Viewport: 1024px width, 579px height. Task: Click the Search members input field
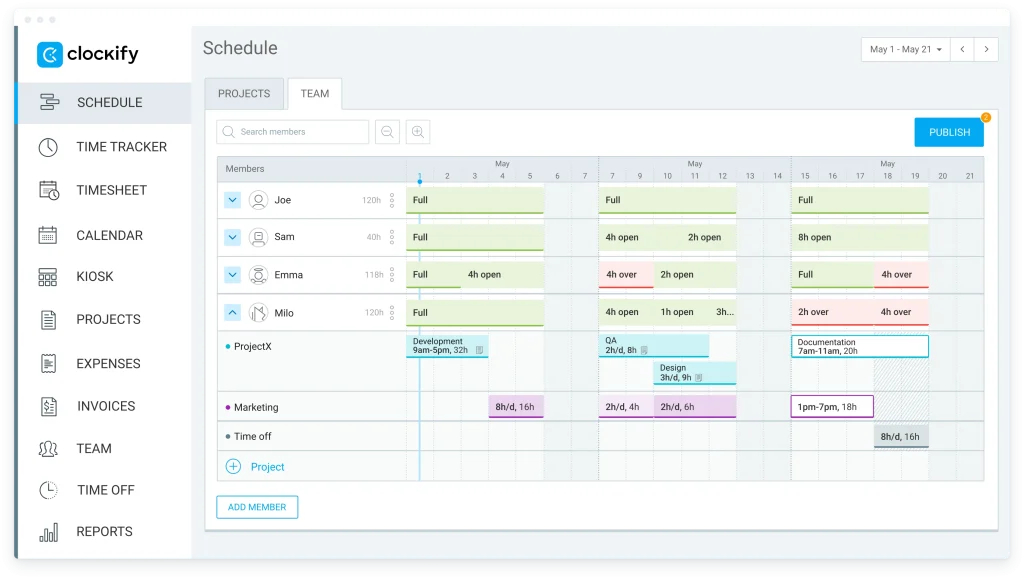292,131
